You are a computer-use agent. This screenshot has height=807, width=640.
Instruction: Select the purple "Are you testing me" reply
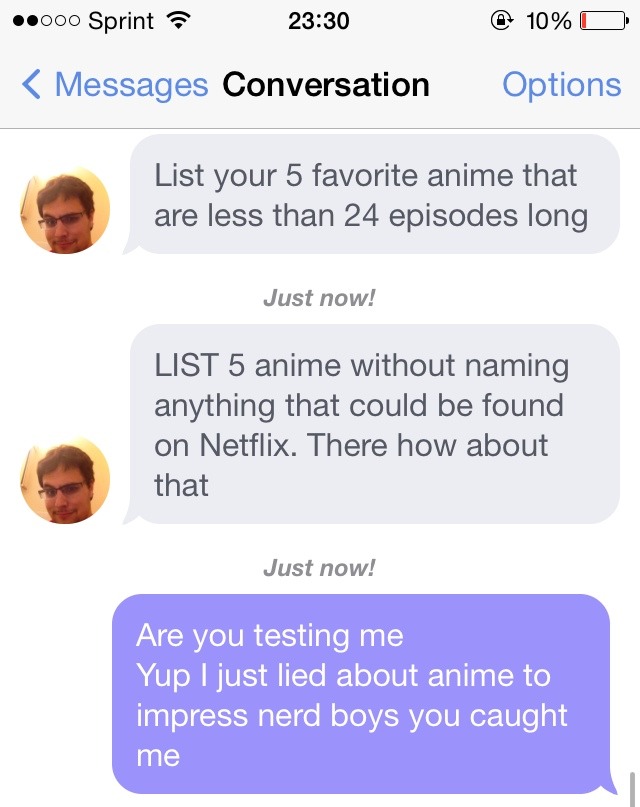point(360,694)
